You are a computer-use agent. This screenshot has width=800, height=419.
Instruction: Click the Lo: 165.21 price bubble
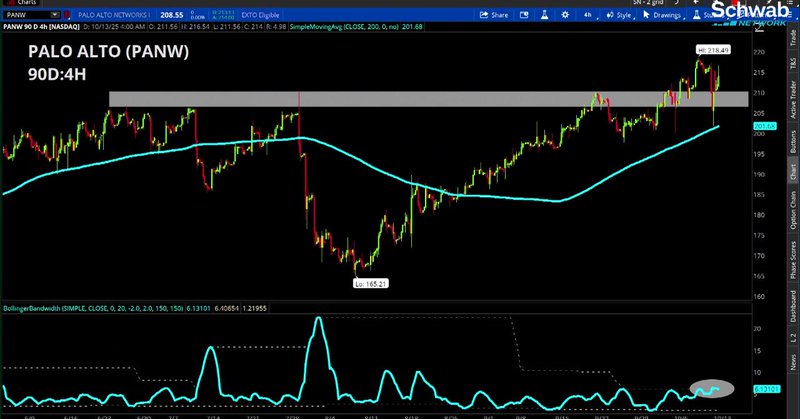point(371,284)
